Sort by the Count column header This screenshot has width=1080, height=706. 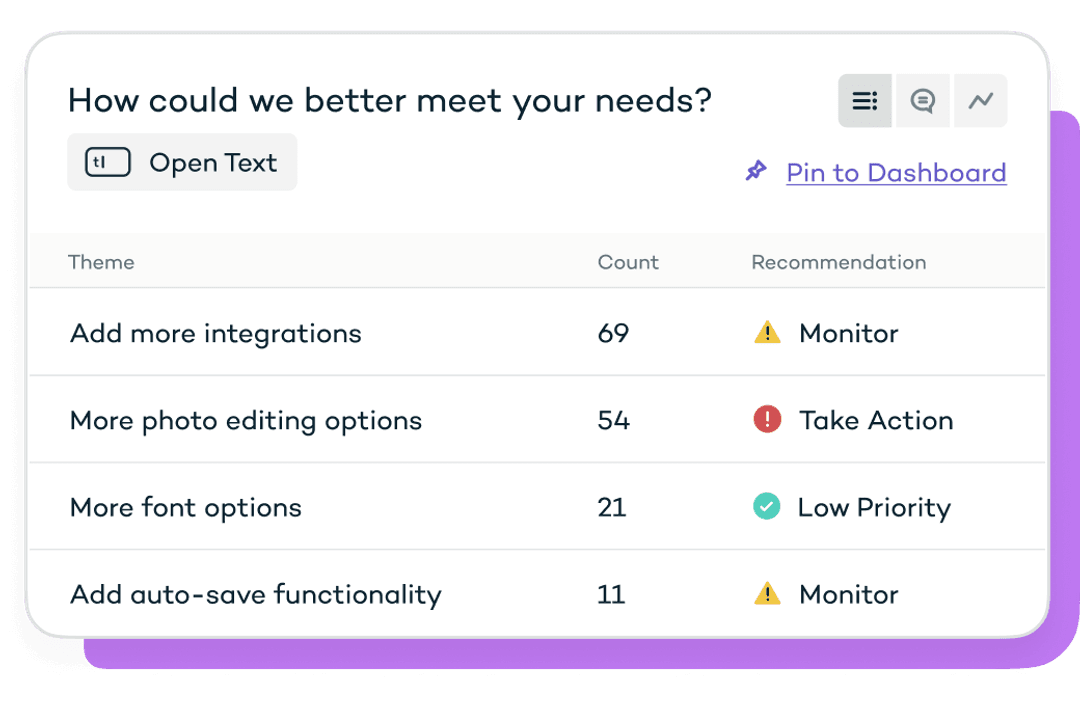(628, 262)
